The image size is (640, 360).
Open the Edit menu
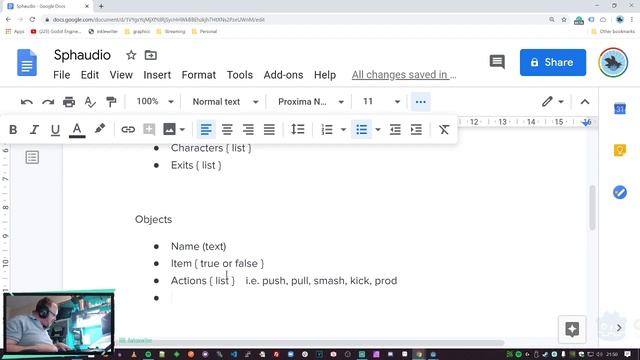tap(90, 75)
